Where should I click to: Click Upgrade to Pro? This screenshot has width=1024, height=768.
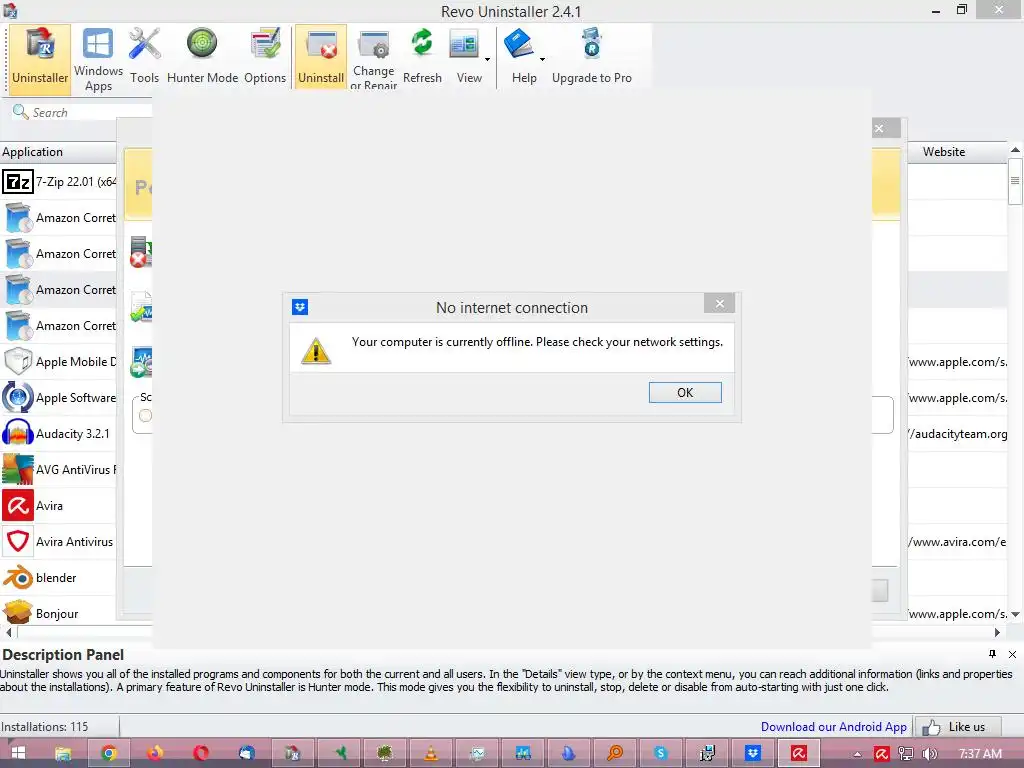(x=592, y=57)
